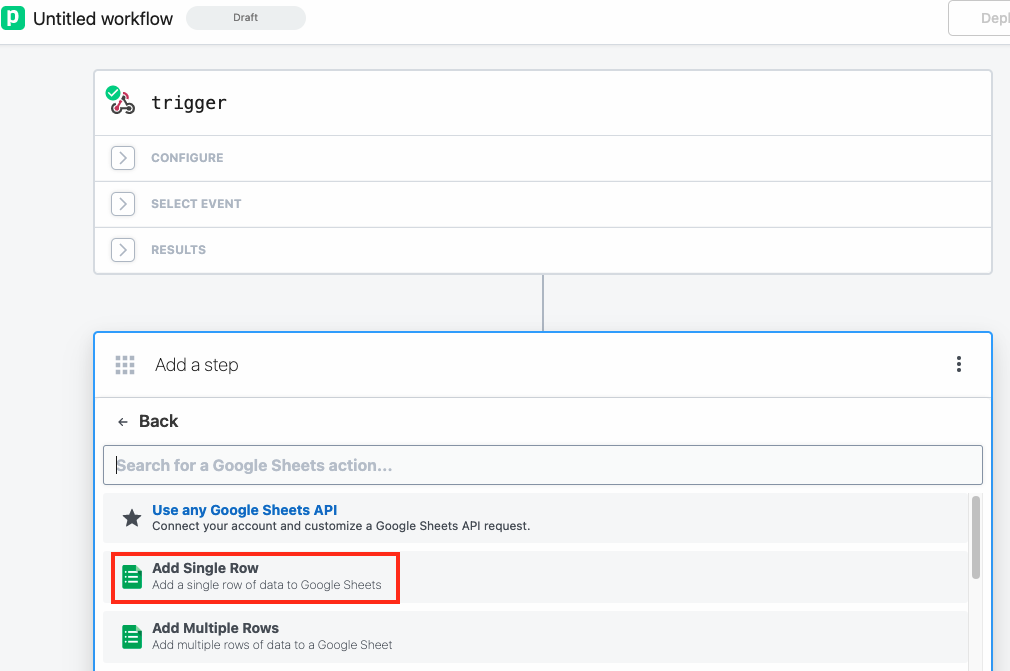Click the star icon beside Use any Google Sheets API
This screenshot has height=671, width=1010.
click(x=132, y=518)
